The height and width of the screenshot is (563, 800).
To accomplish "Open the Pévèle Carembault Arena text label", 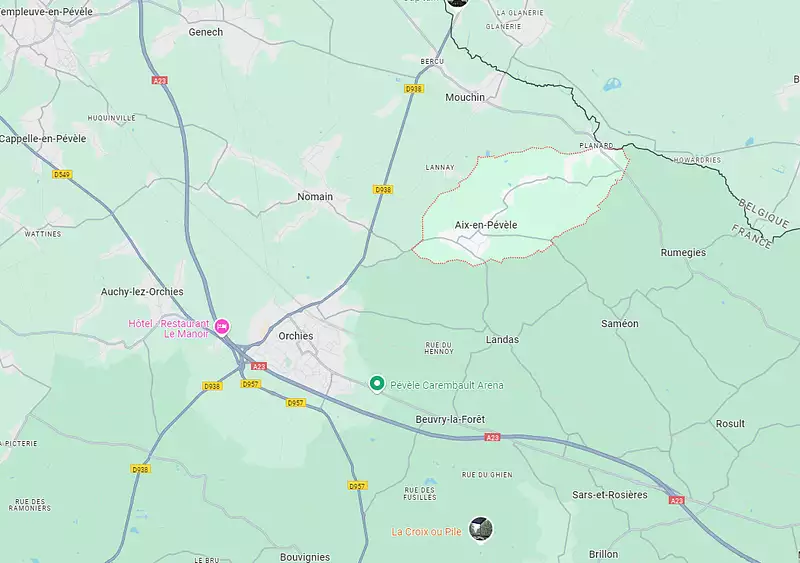I will click(446, 385).
